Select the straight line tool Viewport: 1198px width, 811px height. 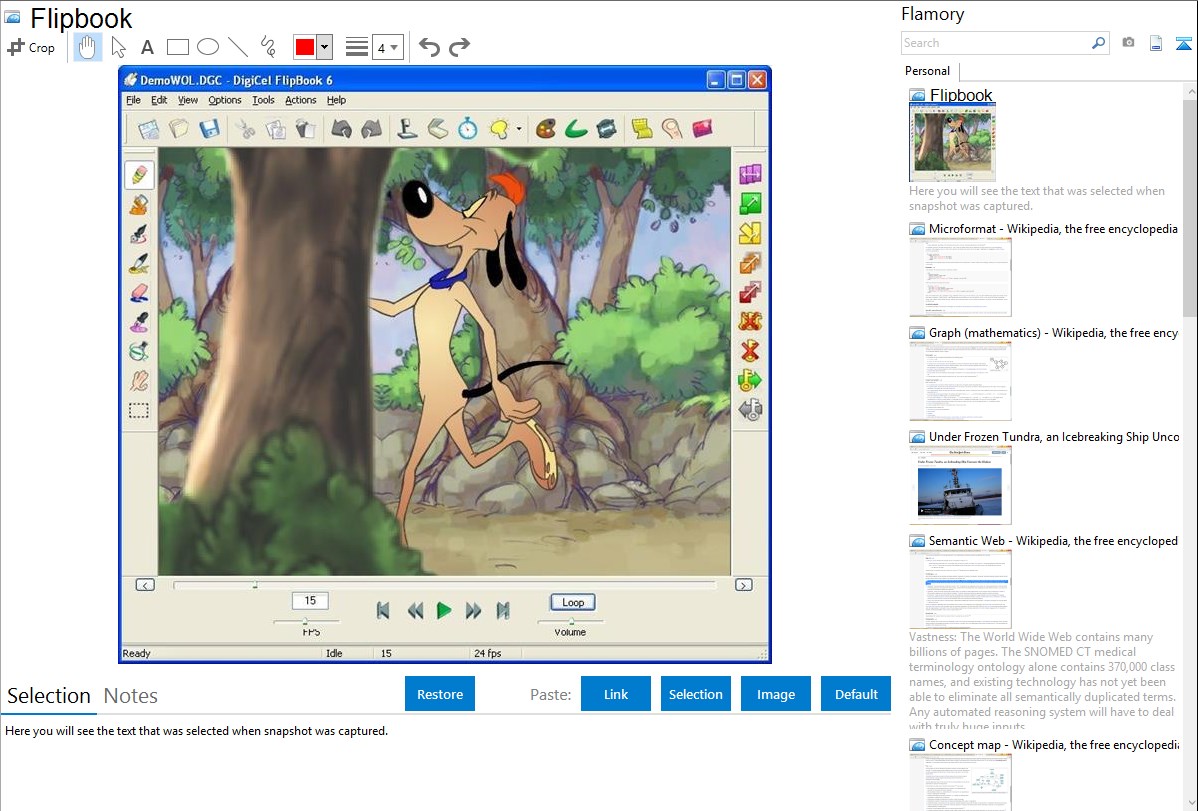point(238,47)
